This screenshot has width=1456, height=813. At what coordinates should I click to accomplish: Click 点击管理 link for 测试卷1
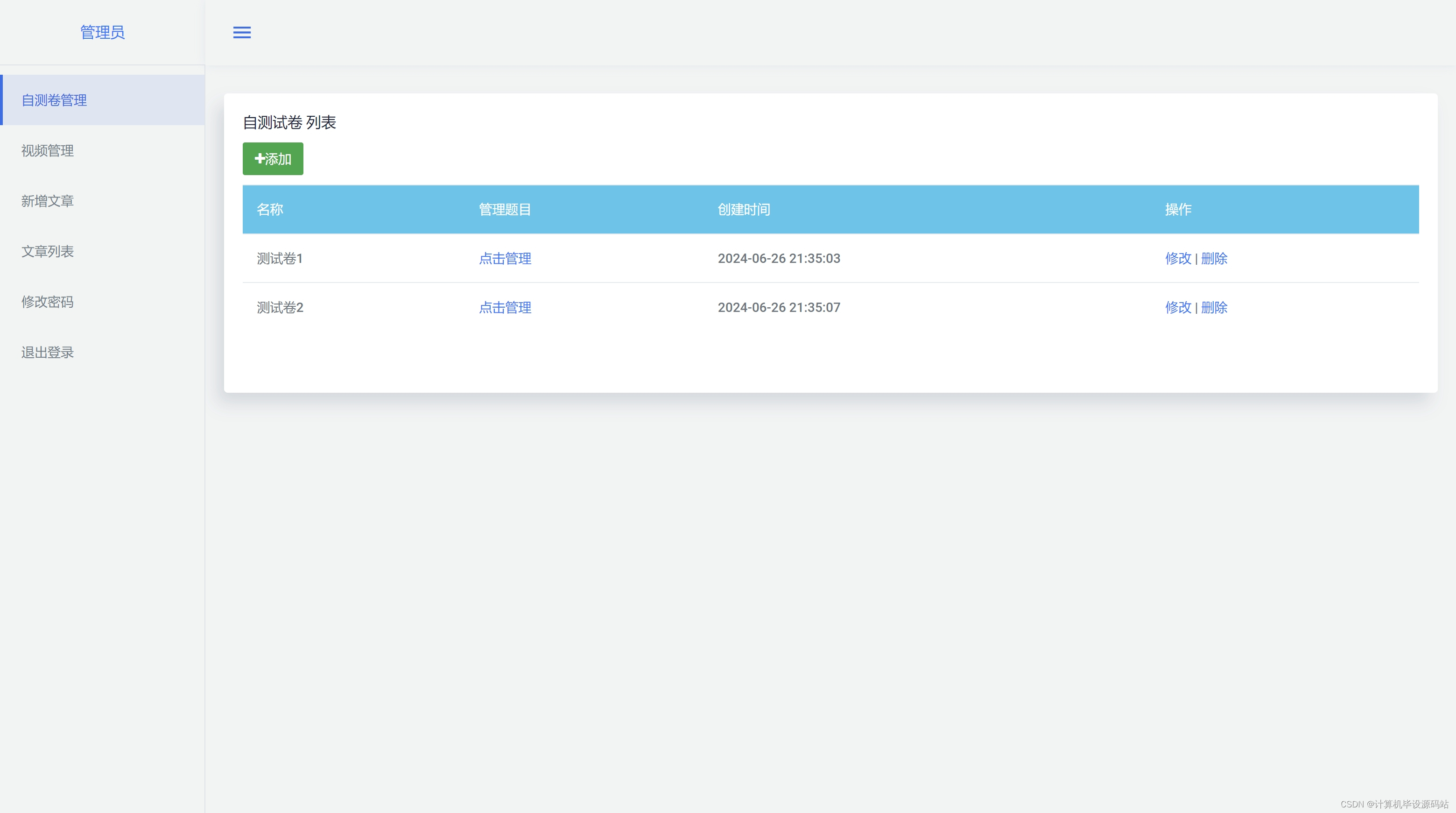[x=505, y=258]
